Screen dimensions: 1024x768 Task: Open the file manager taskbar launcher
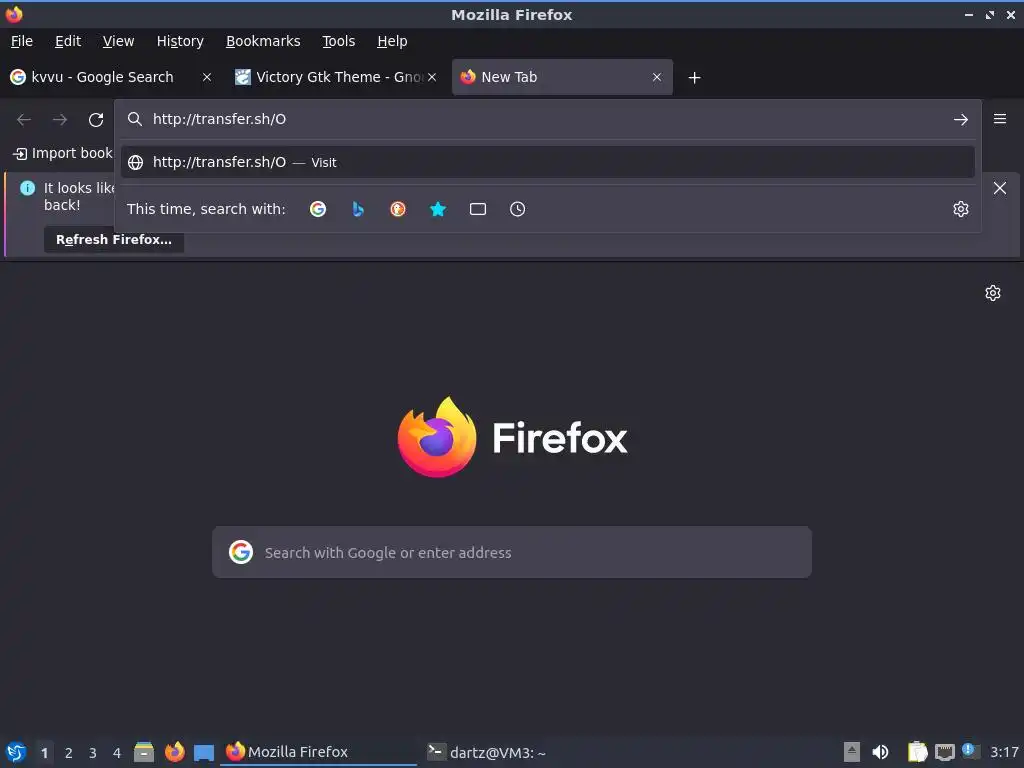(144, 752)
